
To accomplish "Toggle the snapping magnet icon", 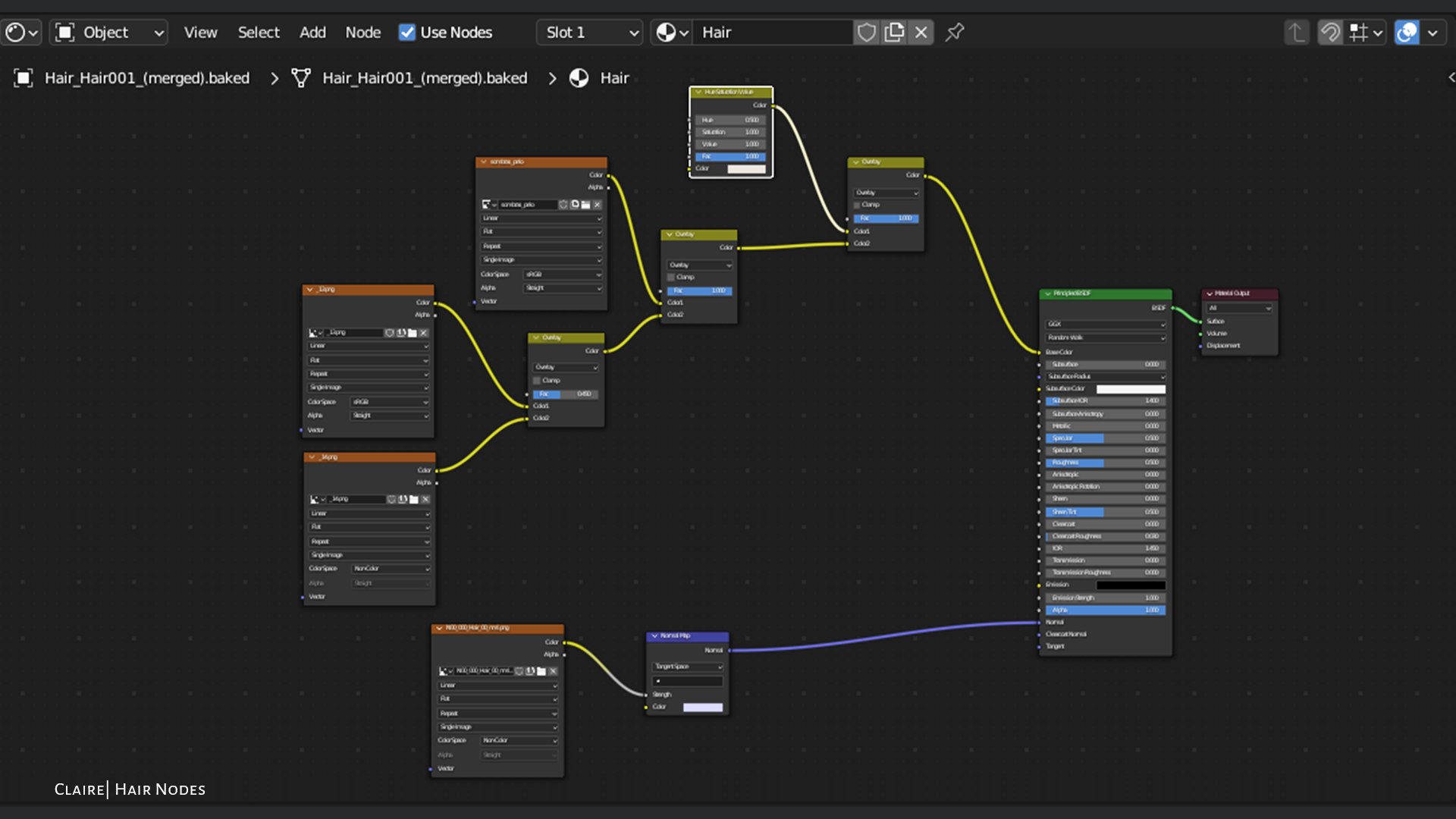I will coord(1330,33).
